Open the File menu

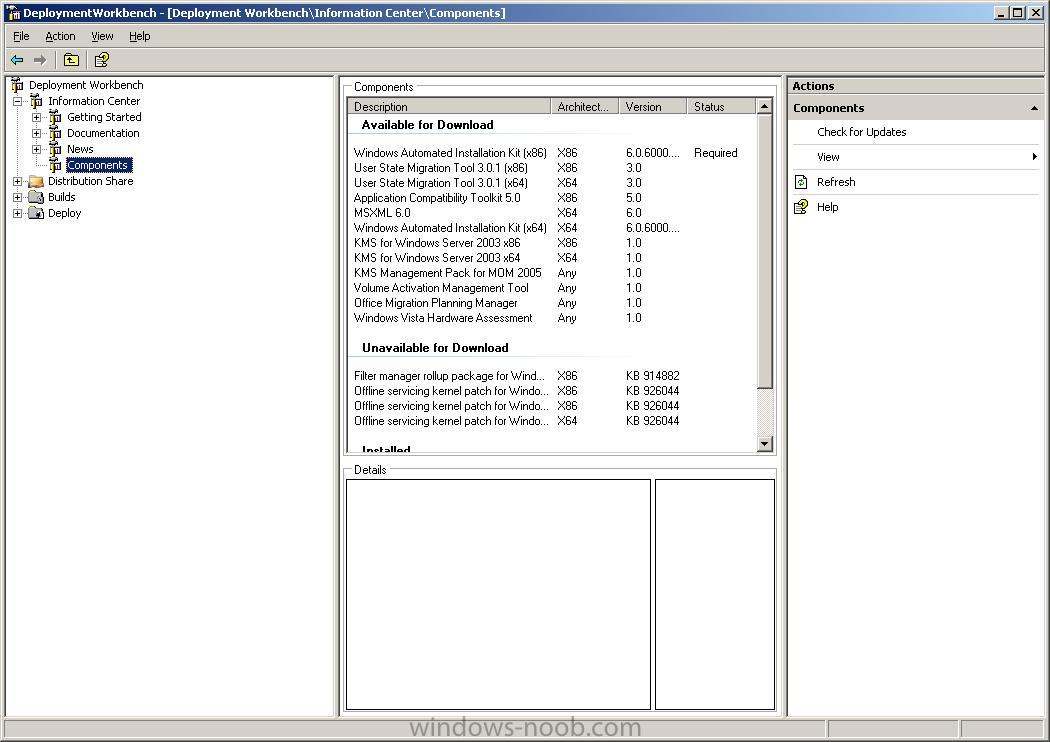click(21, 36)
